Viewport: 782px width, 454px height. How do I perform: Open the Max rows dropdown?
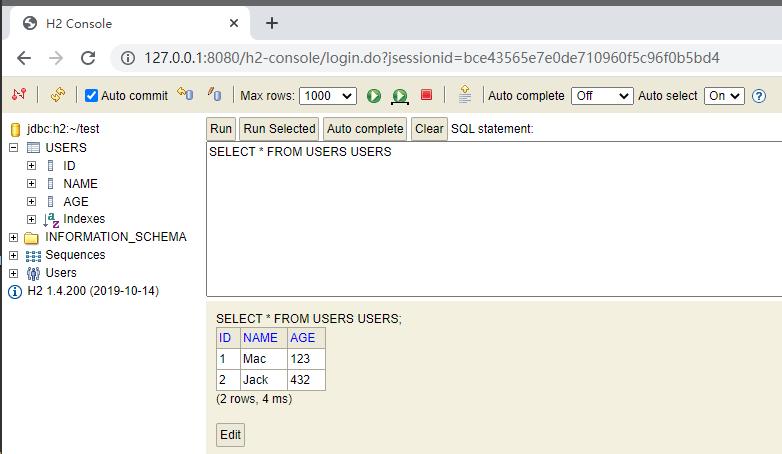(327, 96)
